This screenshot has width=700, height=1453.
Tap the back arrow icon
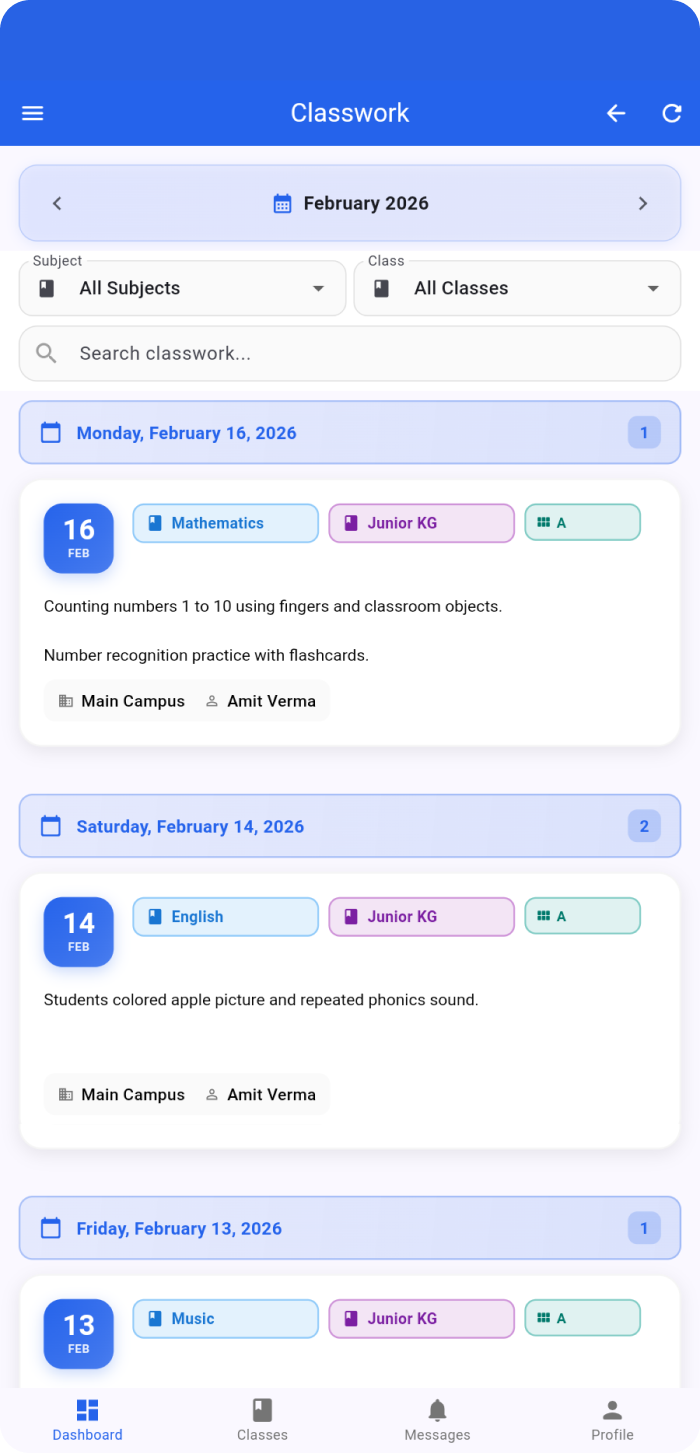pos(616,113)
